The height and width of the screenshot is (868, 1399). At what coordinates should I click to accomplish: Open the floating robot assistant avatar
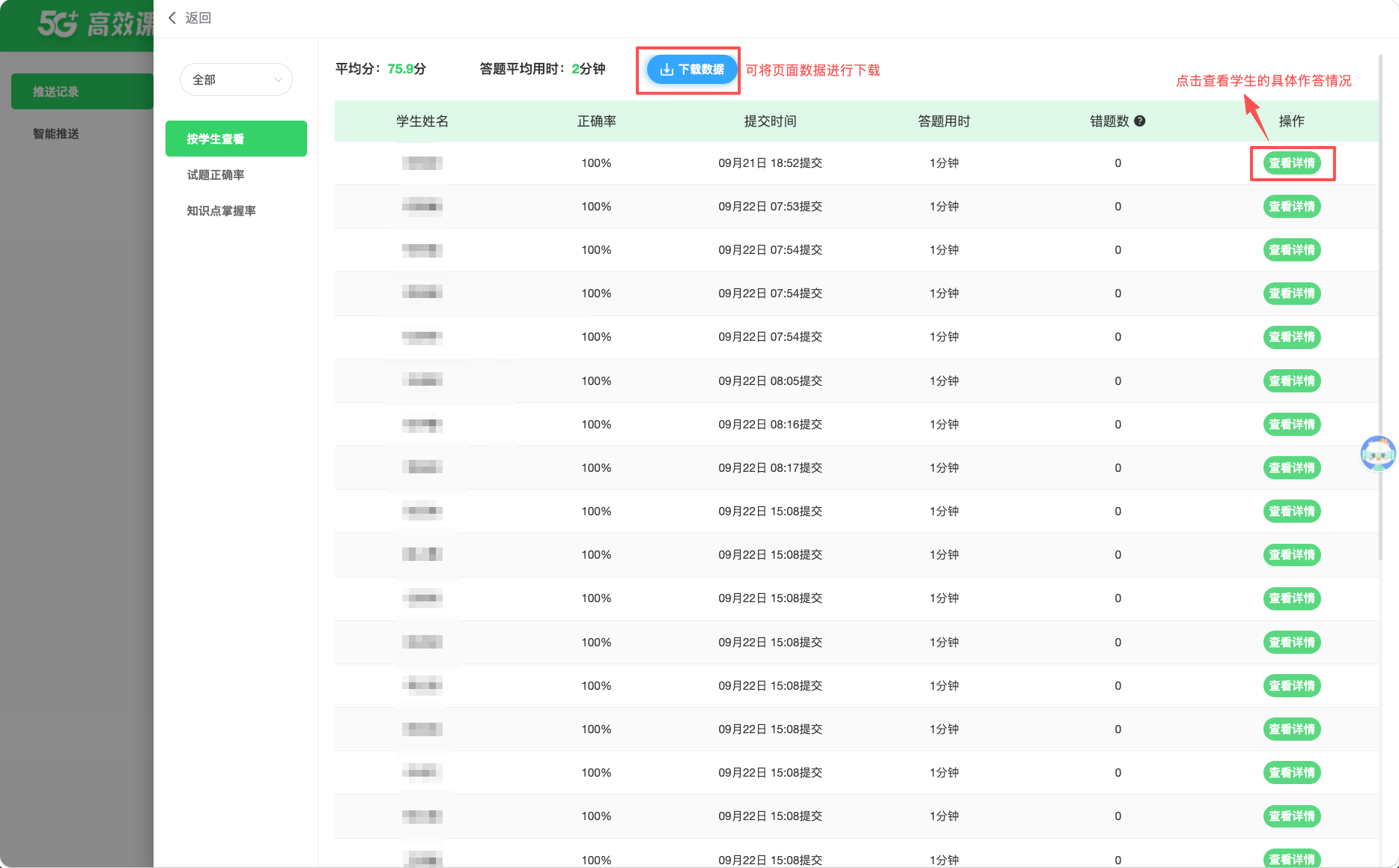click(1378, 453)
